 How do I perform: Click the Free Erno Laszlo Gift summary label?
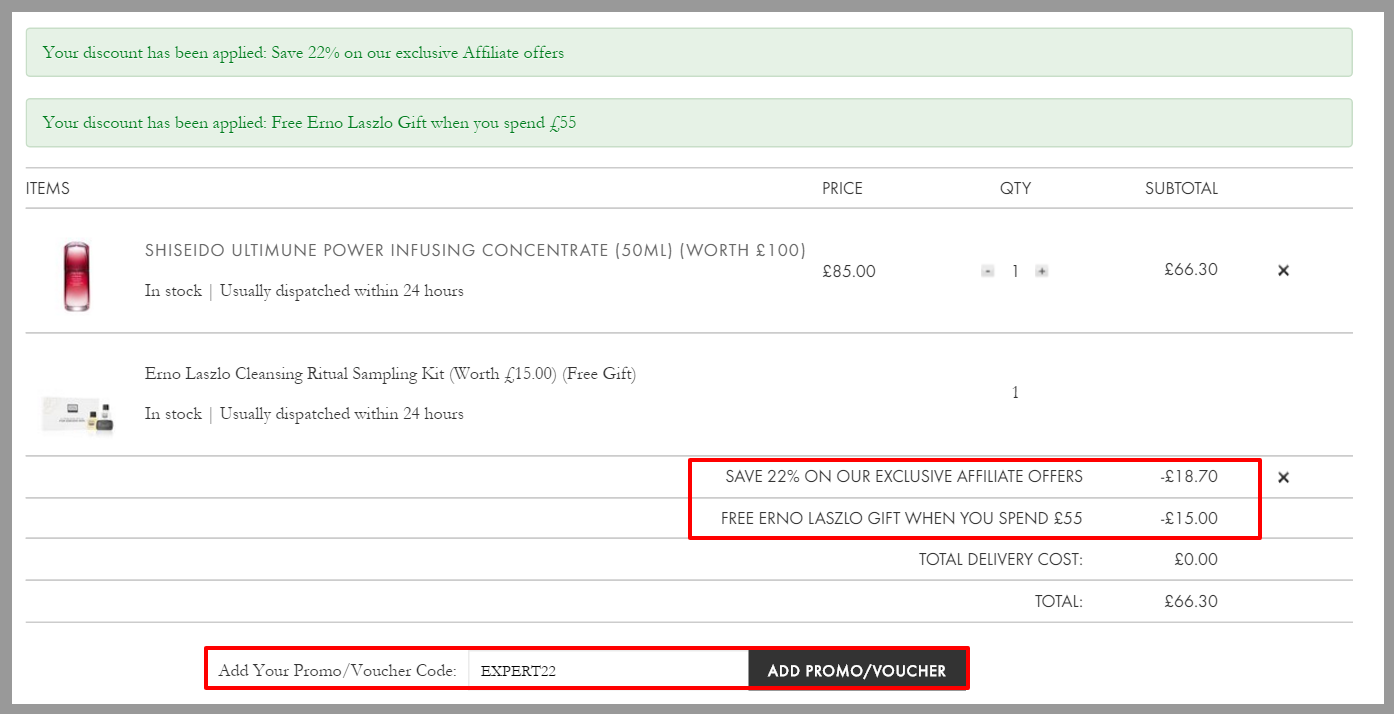click(902, 518)
